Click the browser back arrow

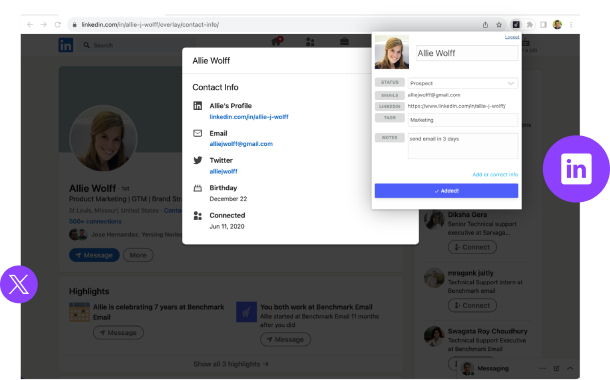(30, 25)
